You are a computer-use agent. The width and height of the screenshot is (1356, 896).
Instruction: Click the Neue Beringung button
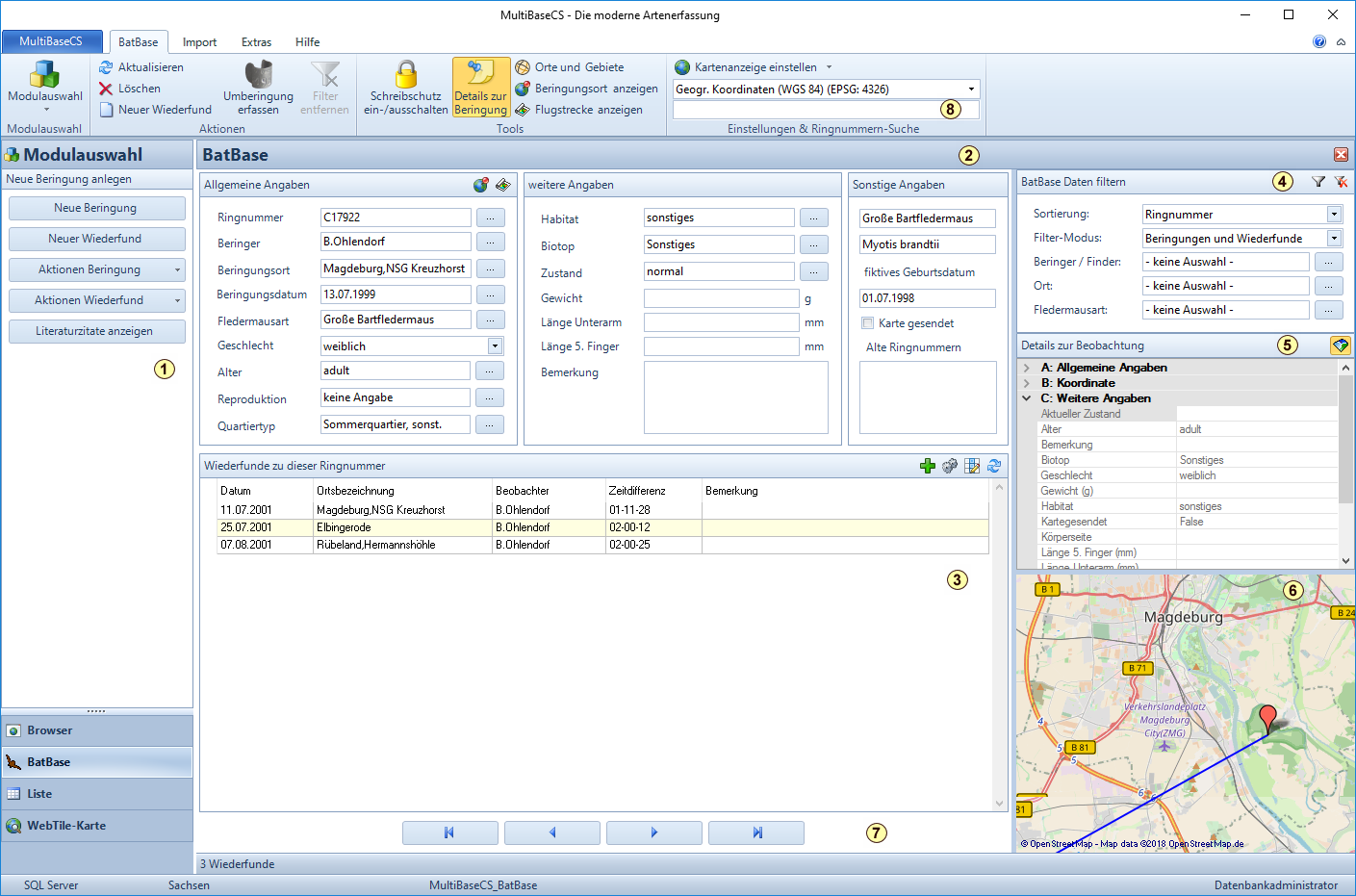(96, 209)
